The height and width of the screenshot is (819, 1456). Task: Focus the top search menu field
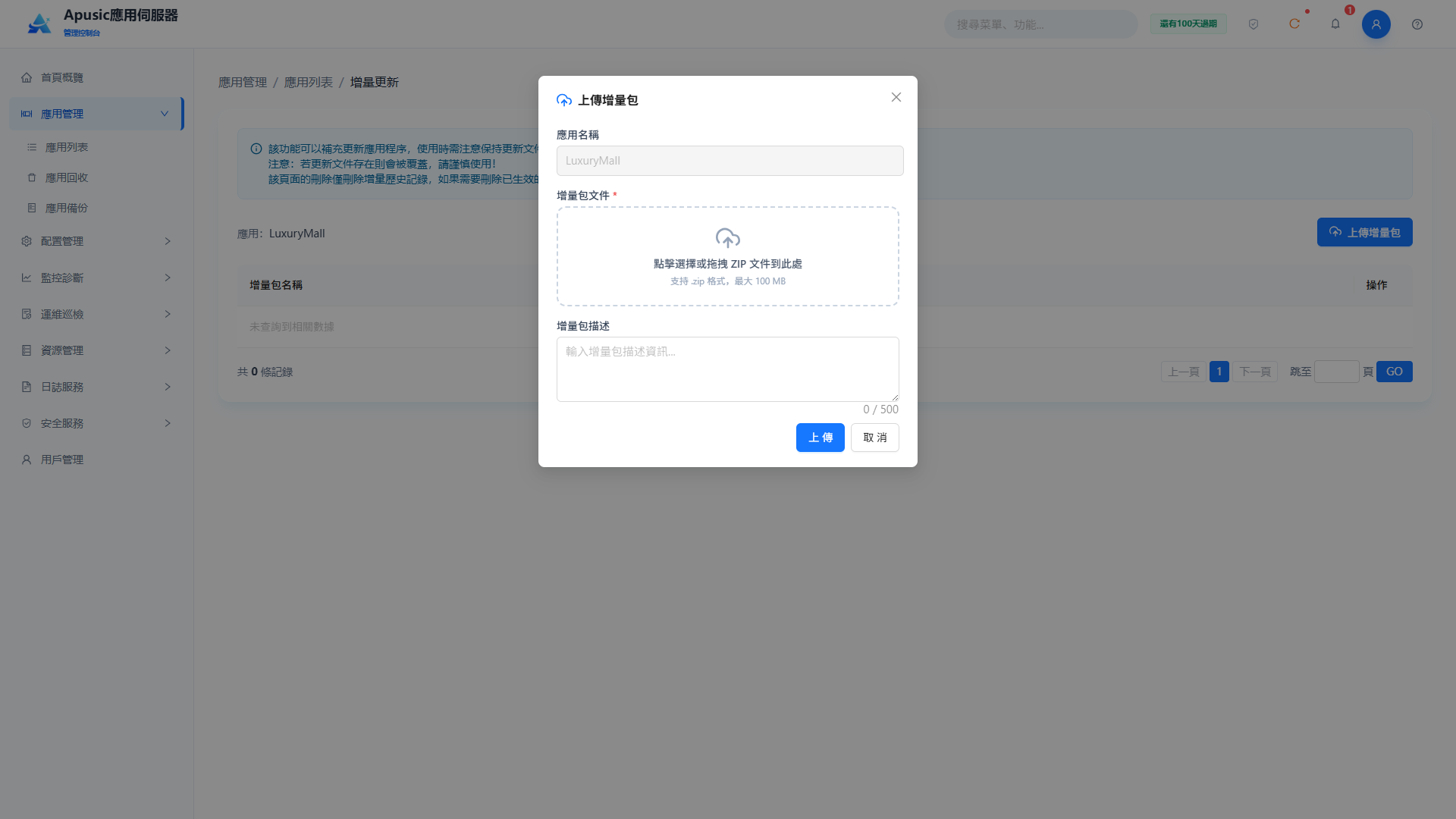point(1040,24)
